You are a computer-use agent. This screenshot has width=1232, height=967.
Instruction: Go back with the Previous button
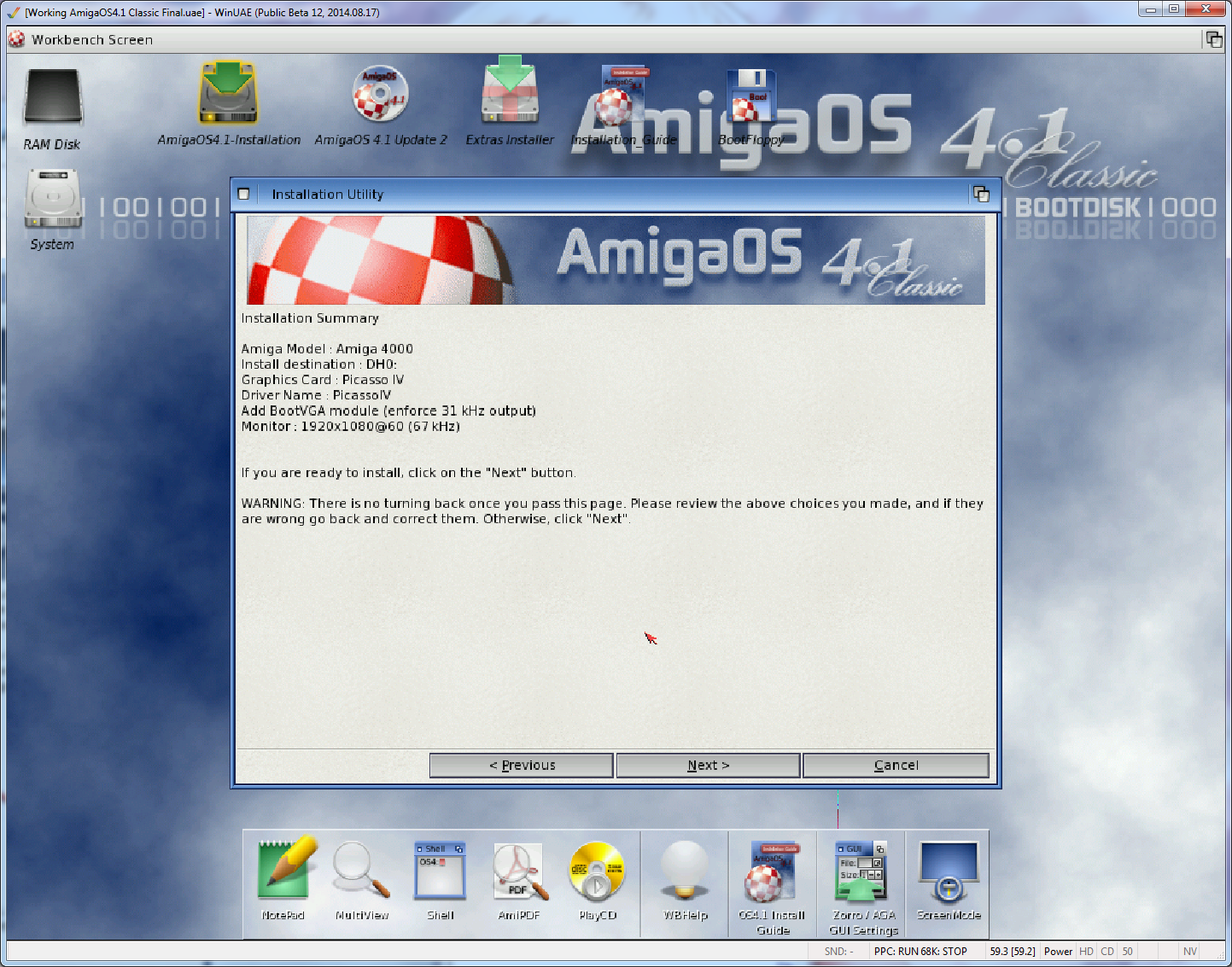[x=521, y=765]
